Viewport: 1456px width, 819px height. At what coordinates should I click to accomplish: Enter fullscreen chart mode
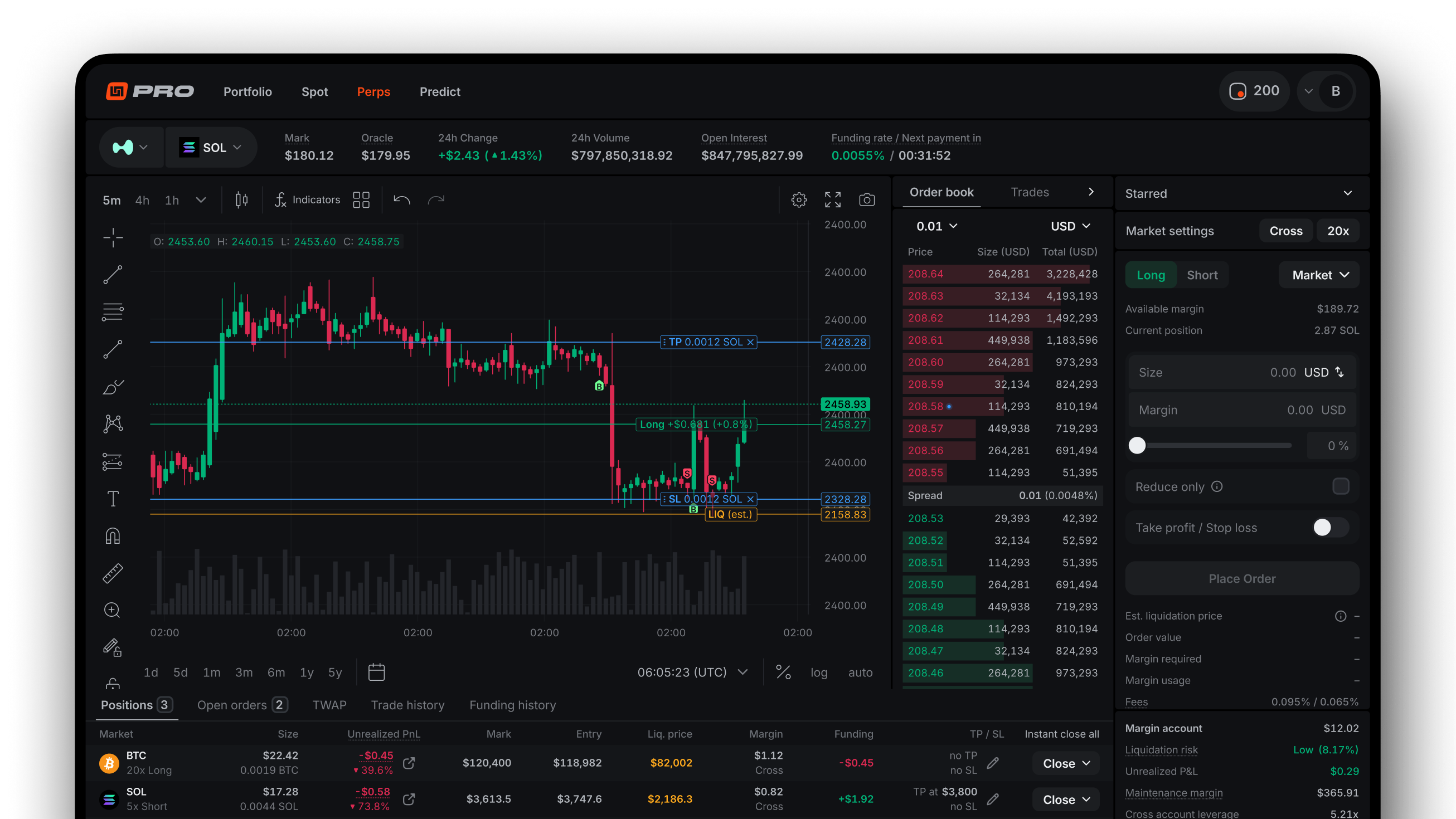pos(833,200)
